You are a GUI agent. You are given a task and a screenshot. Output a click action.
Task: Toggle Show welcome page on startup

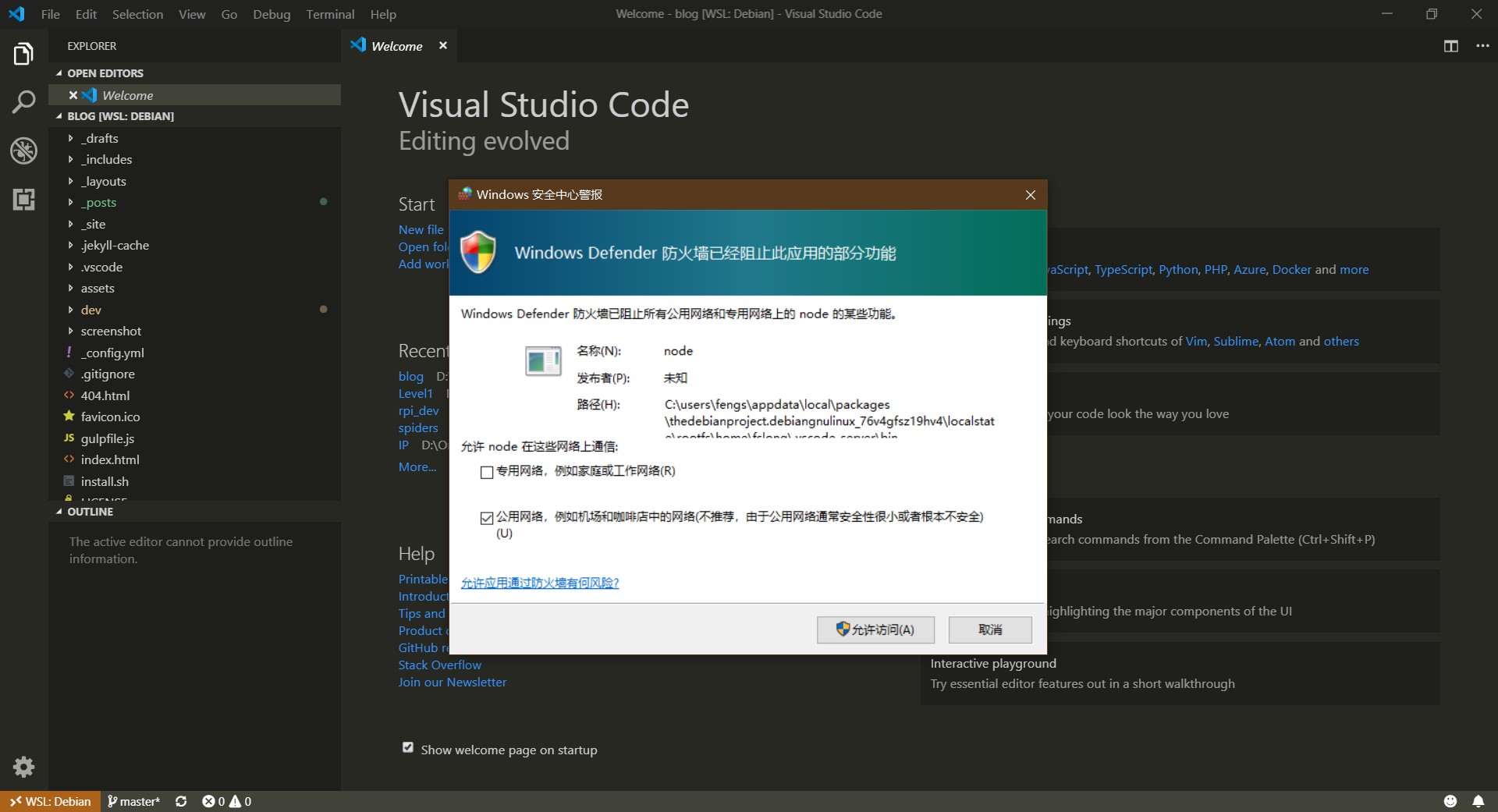pos(407,747)
